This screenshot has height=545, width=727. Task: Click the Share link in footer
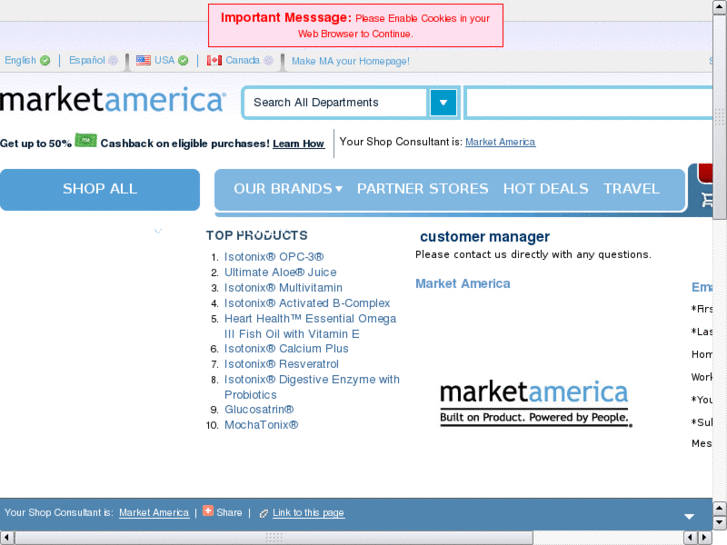(x=229, y=513)
